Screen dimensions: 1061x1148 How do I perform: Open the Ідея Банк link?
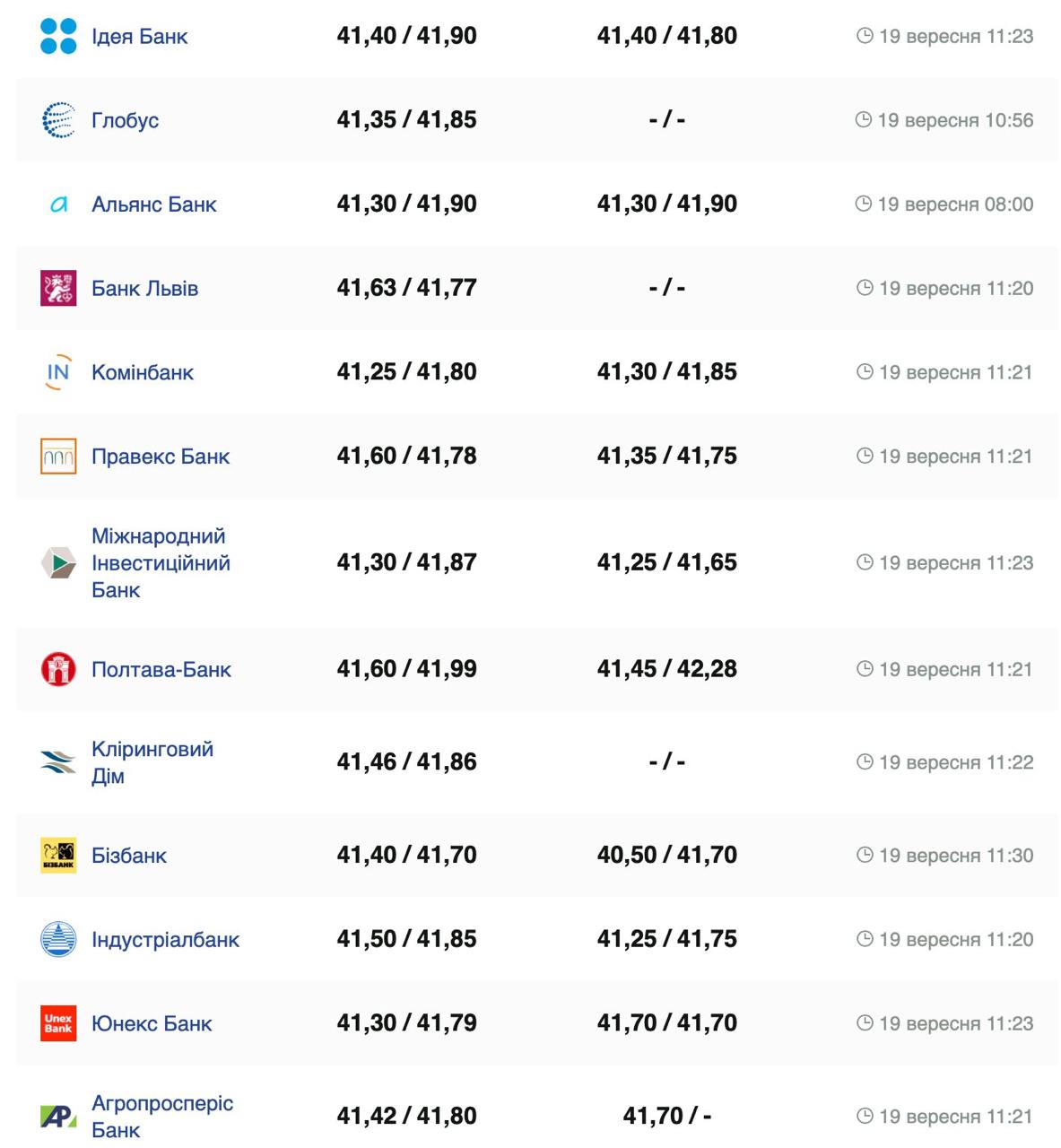(x=139, y=37)
